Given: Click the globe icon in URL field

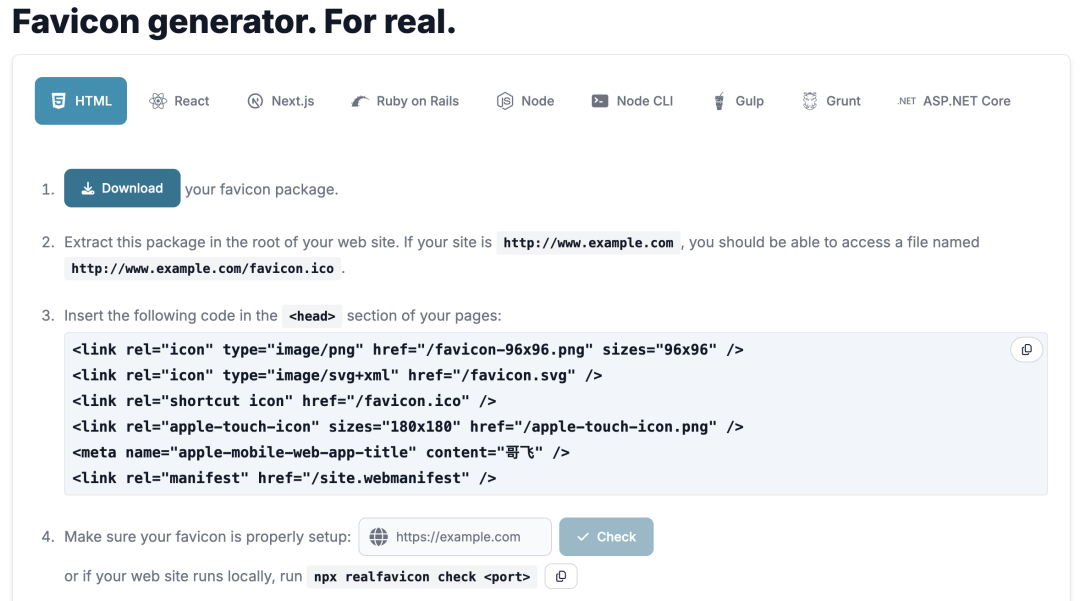Looking at the screenshot, I should tap(378, 537).
